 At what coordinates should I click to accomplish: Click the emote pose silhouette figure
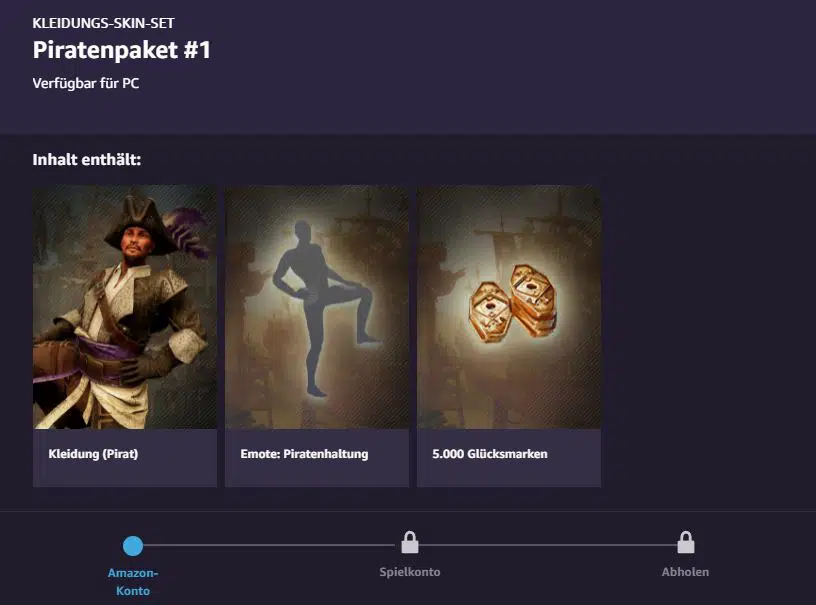323,308
